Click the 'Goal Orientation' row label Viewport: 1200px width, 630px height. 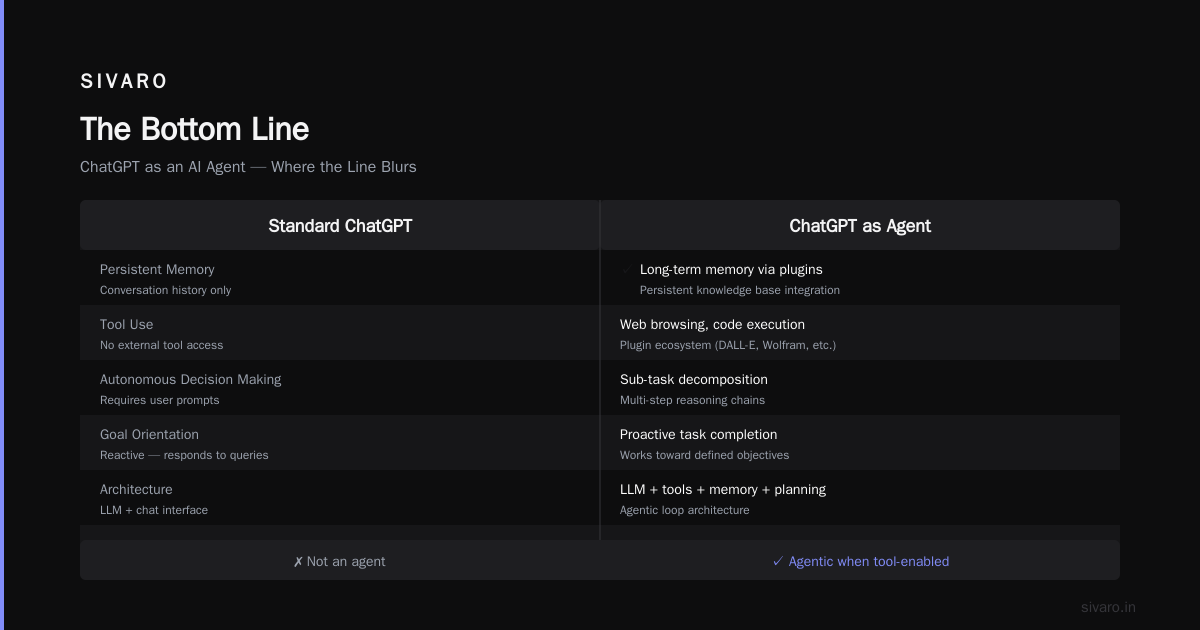pyautogui.click(x=150, y=435)
